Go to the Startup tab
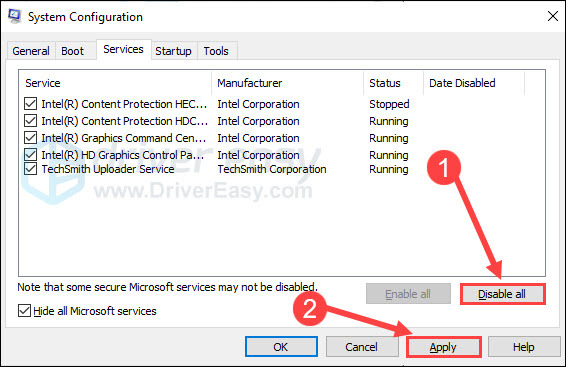 point(174,51)
